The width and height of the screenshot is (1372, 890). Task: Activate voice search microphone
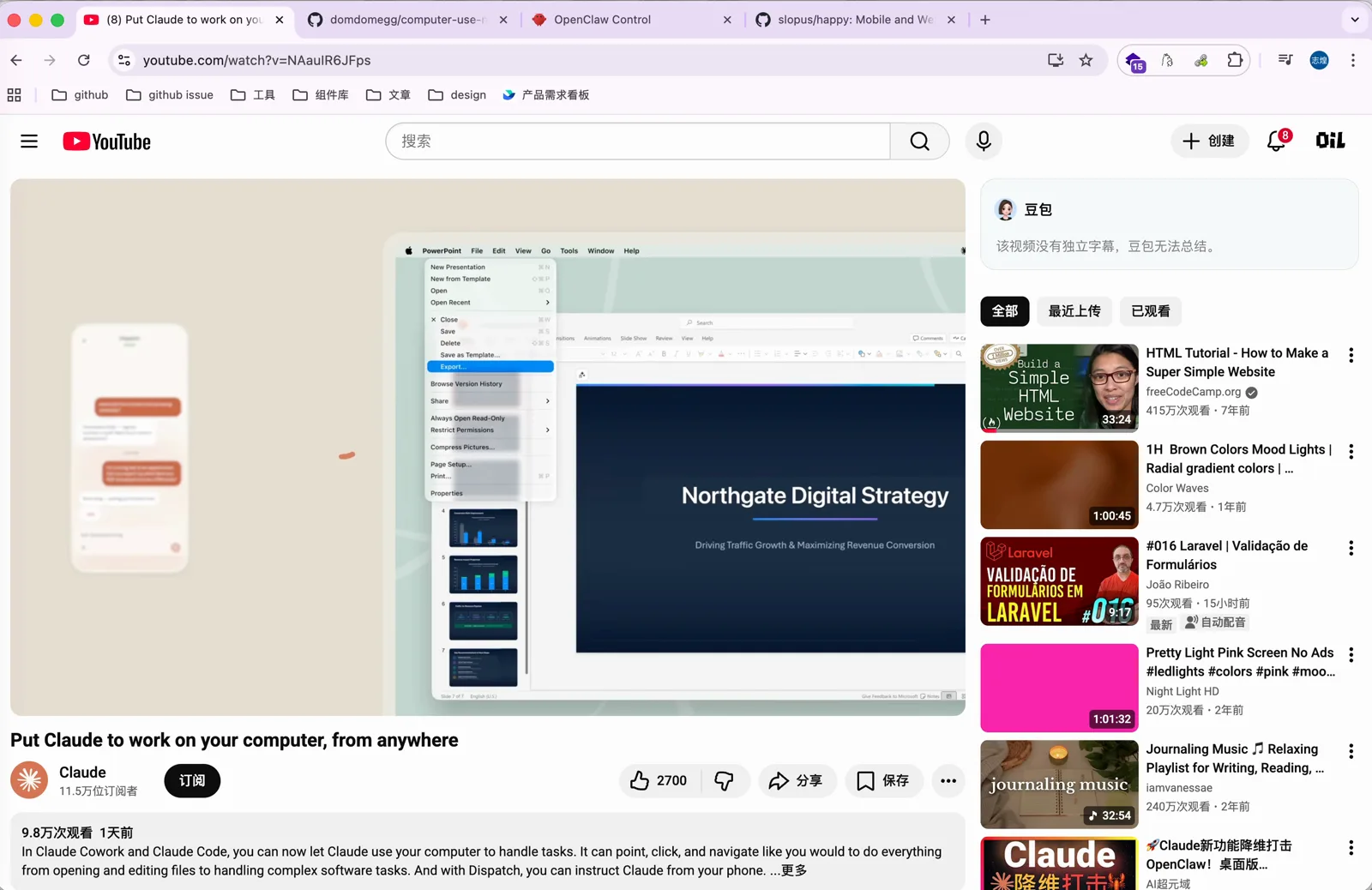(984, 141)
